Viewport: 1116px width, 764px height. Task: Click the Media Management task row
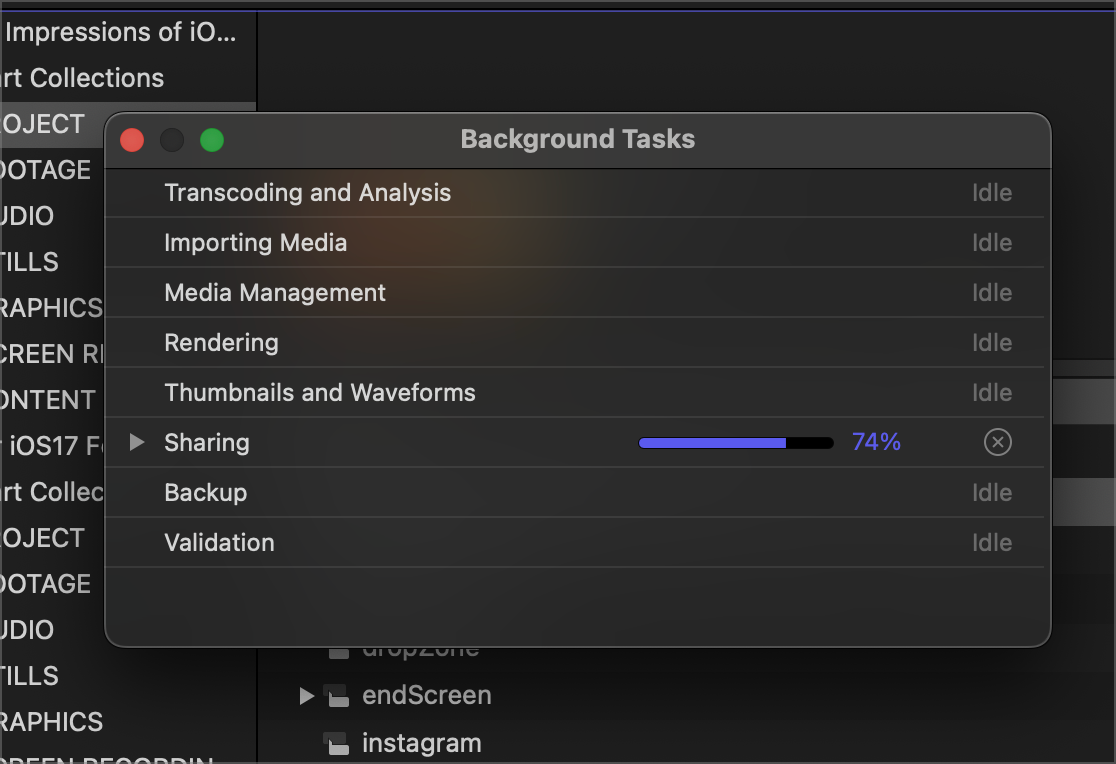574,293
